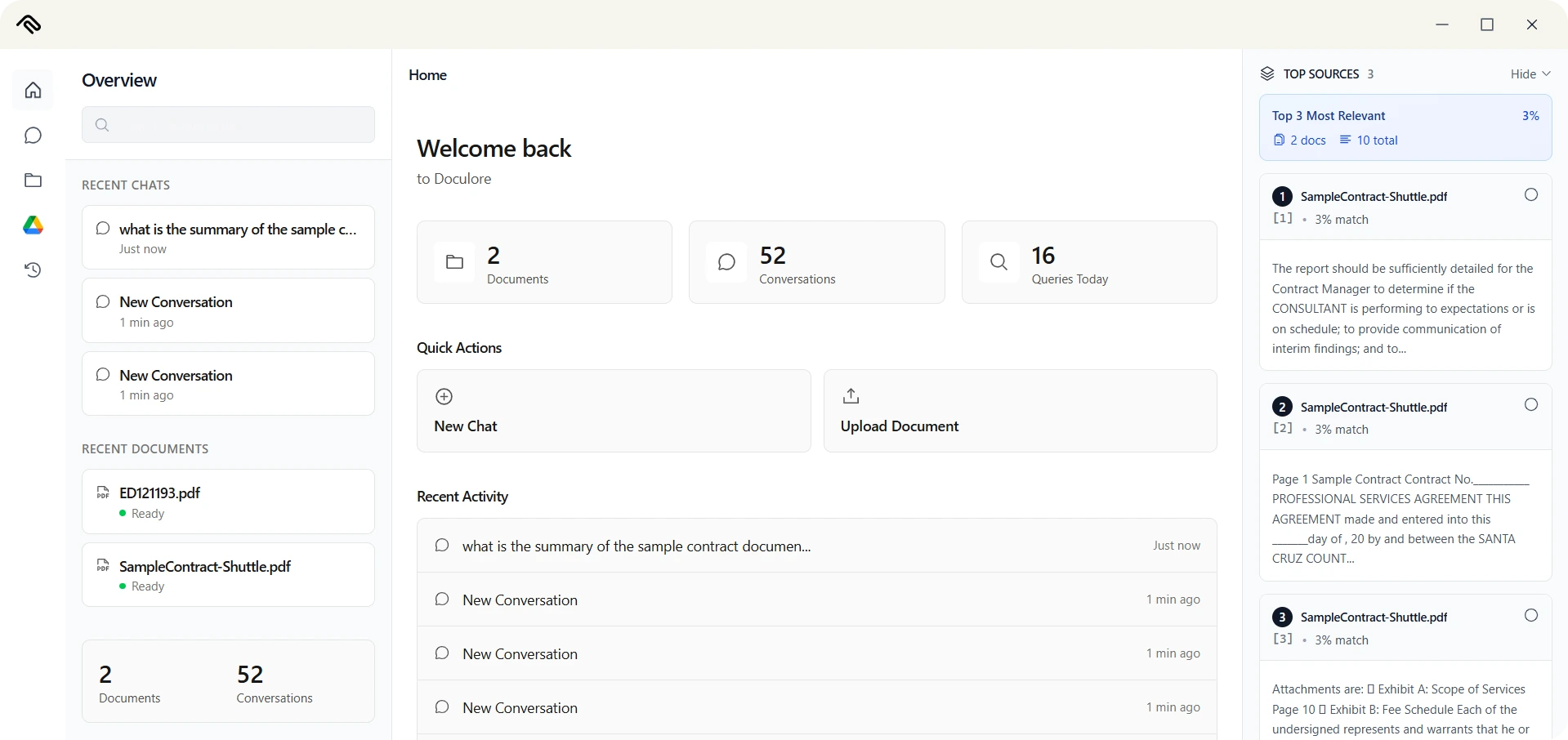Open the Home icon in sidebar
The width and height of the screenshot is (1568, 740).
[x=33, y=90]
